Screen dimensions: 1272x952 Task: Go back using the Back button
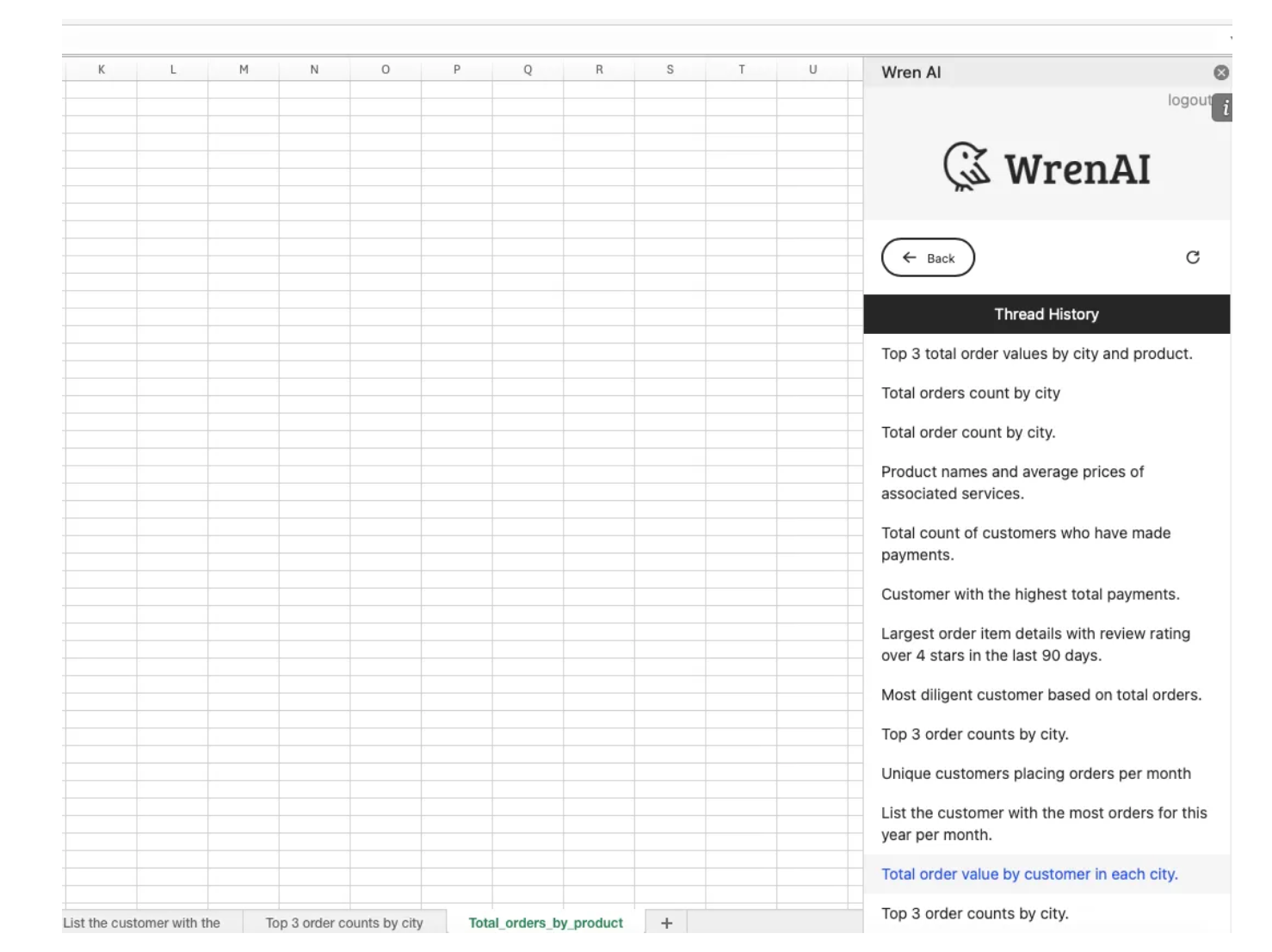(928, 257)
